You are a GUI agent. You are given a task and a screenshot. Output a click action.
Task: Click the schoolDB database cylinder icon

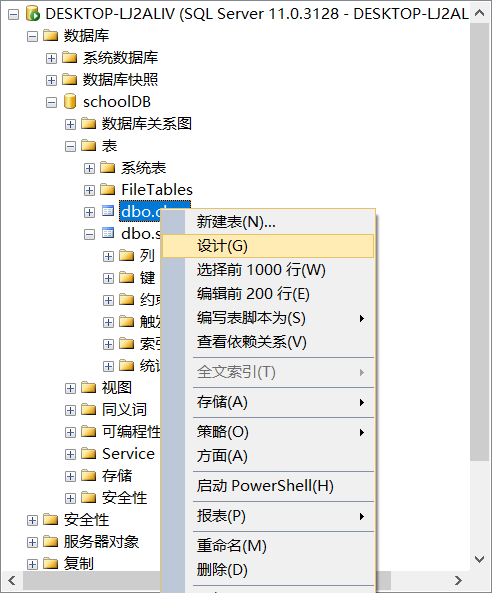(x=70, y=101)
